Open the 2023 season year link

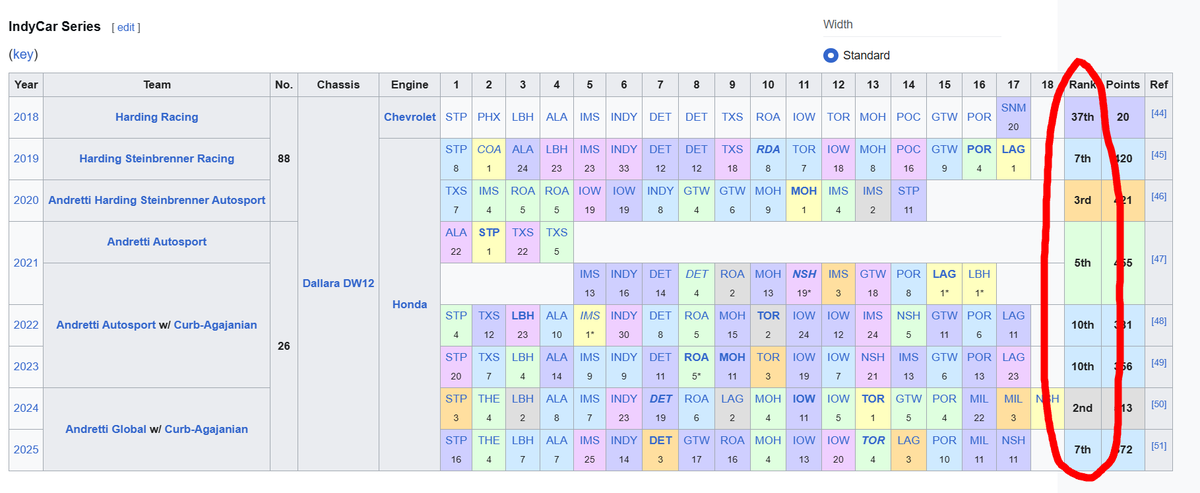26,367
